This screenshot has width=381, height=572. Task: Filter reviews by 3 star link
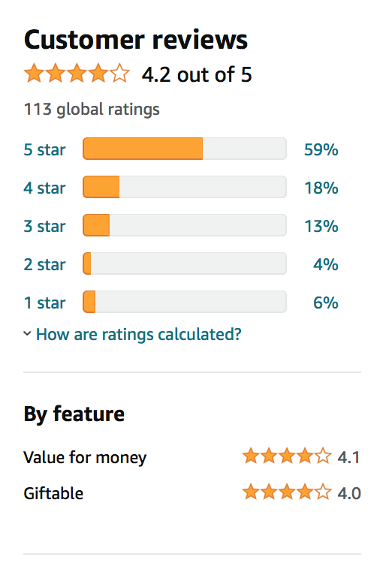[x=45, y=226]
